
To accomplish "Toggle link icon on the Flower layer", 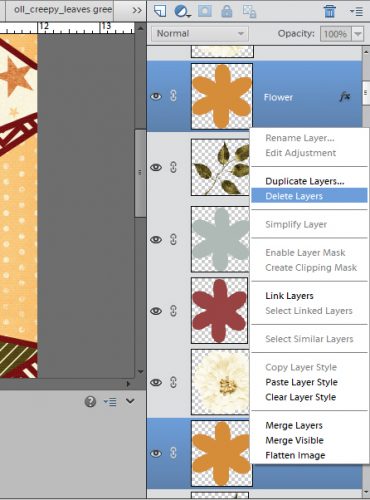I will pos(173,96).
